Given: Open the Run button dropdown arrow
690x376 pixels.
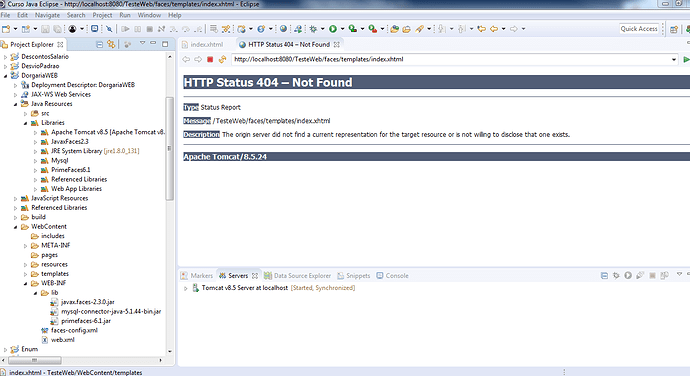Looking at the screenshot, I should click(x=342, y=29).
